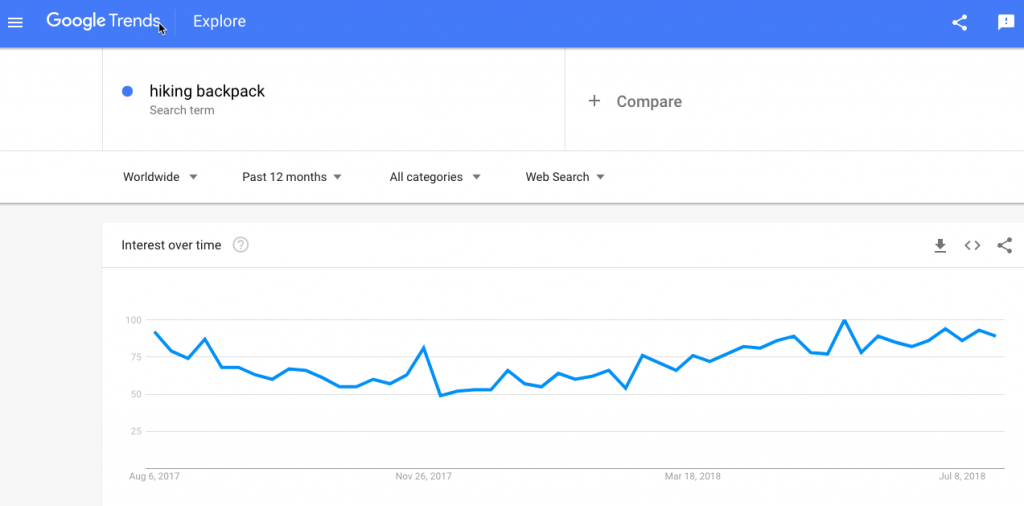Edit the hiking backpack search term

coord(207,91)
